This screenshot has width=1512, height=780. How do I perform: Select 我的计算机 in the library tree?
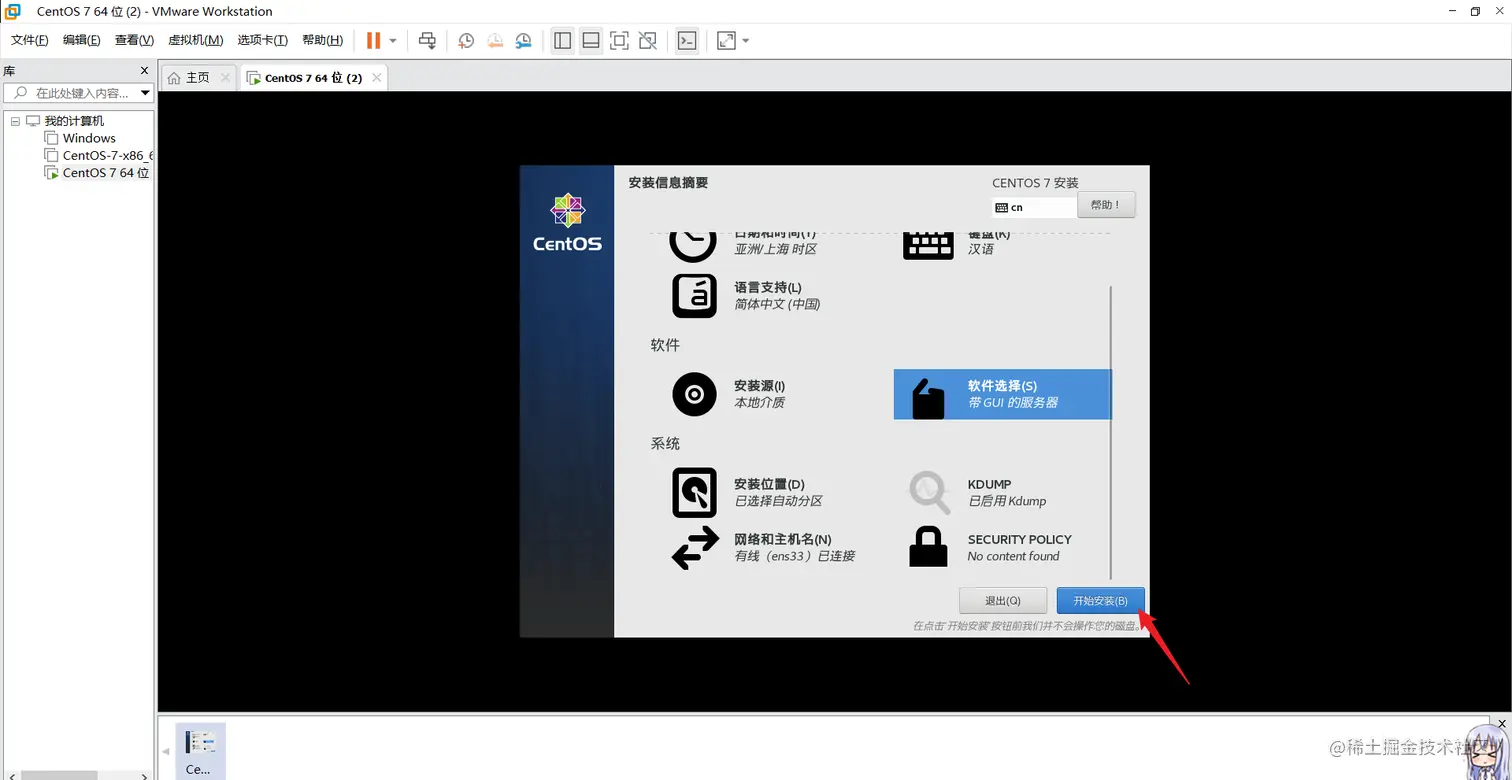pyautogui.click(x=74, y=121)
